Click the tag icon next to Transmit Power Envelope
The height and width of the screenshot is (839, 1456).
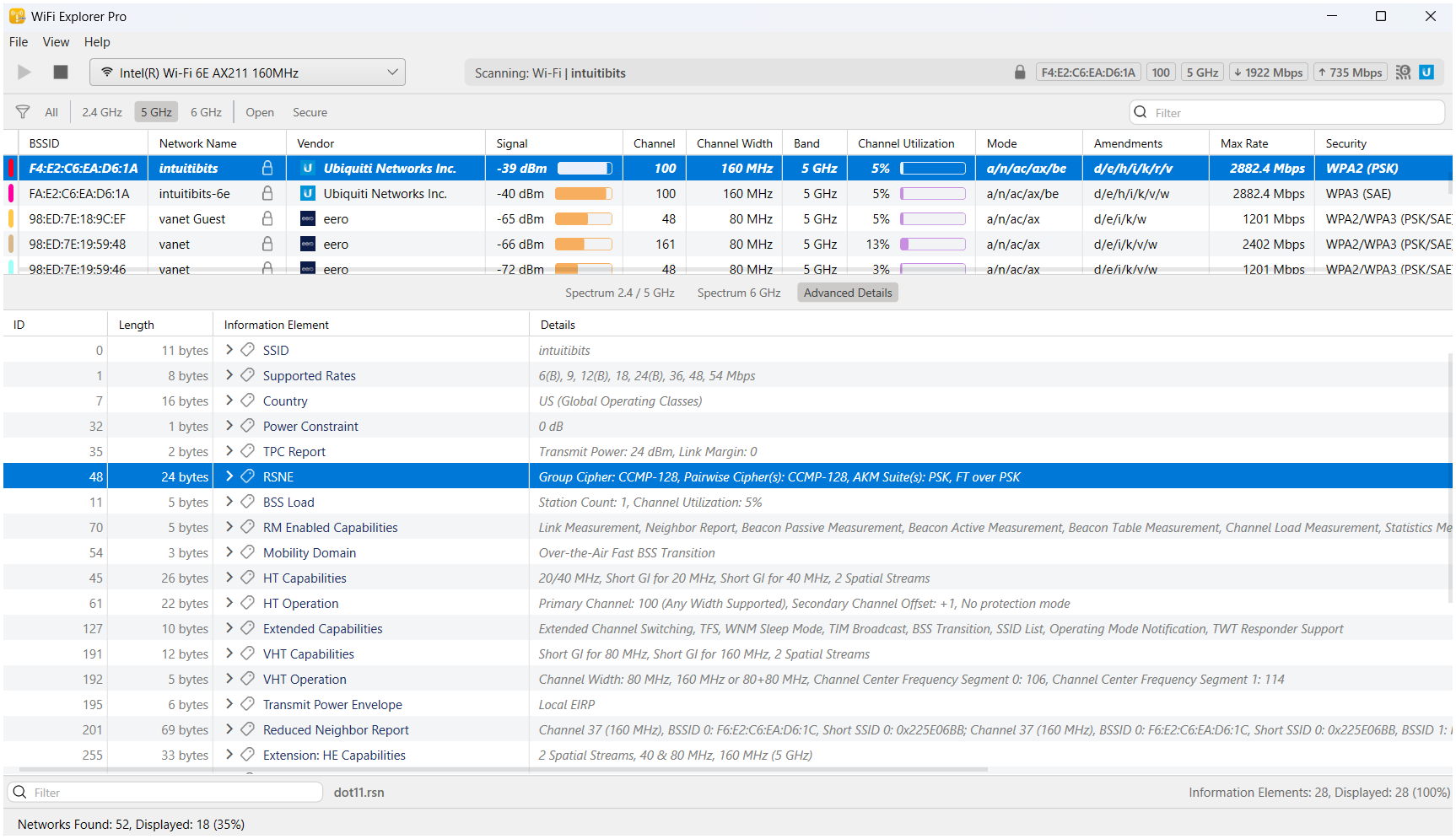[x=248, y=704]
